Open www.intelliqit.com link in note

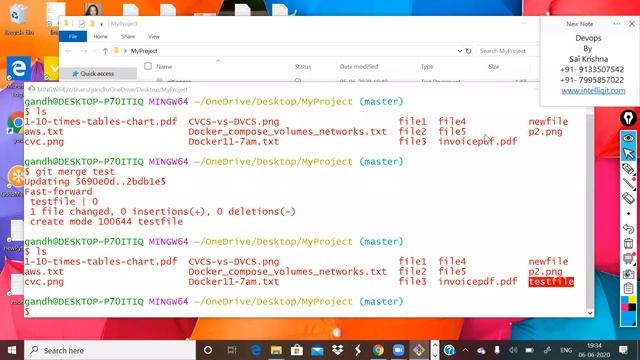coord(593,91)
